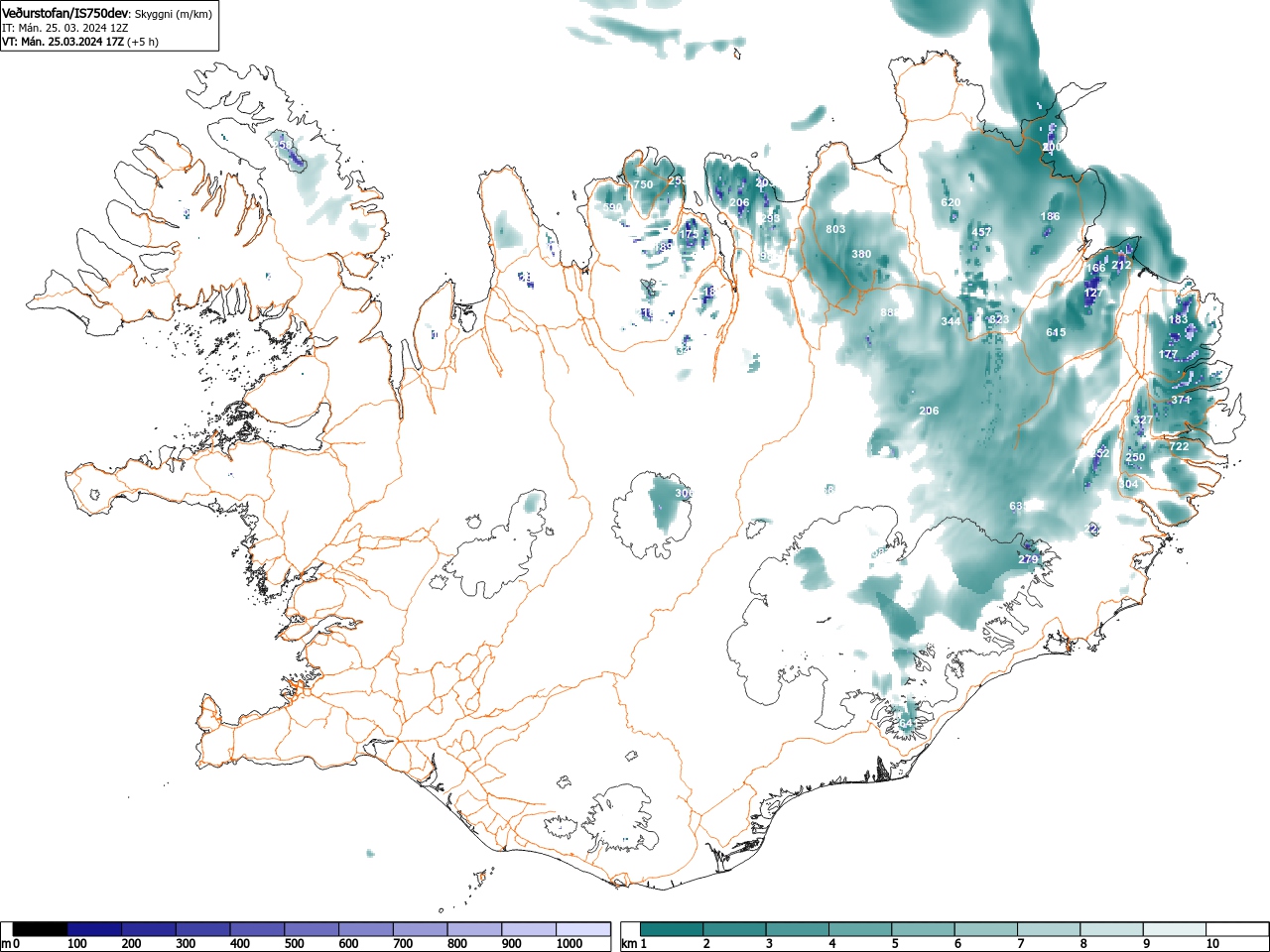The image size is (1270, 952).
Task: Click the 823 visibility value on the map
Action: coord(999,319)
